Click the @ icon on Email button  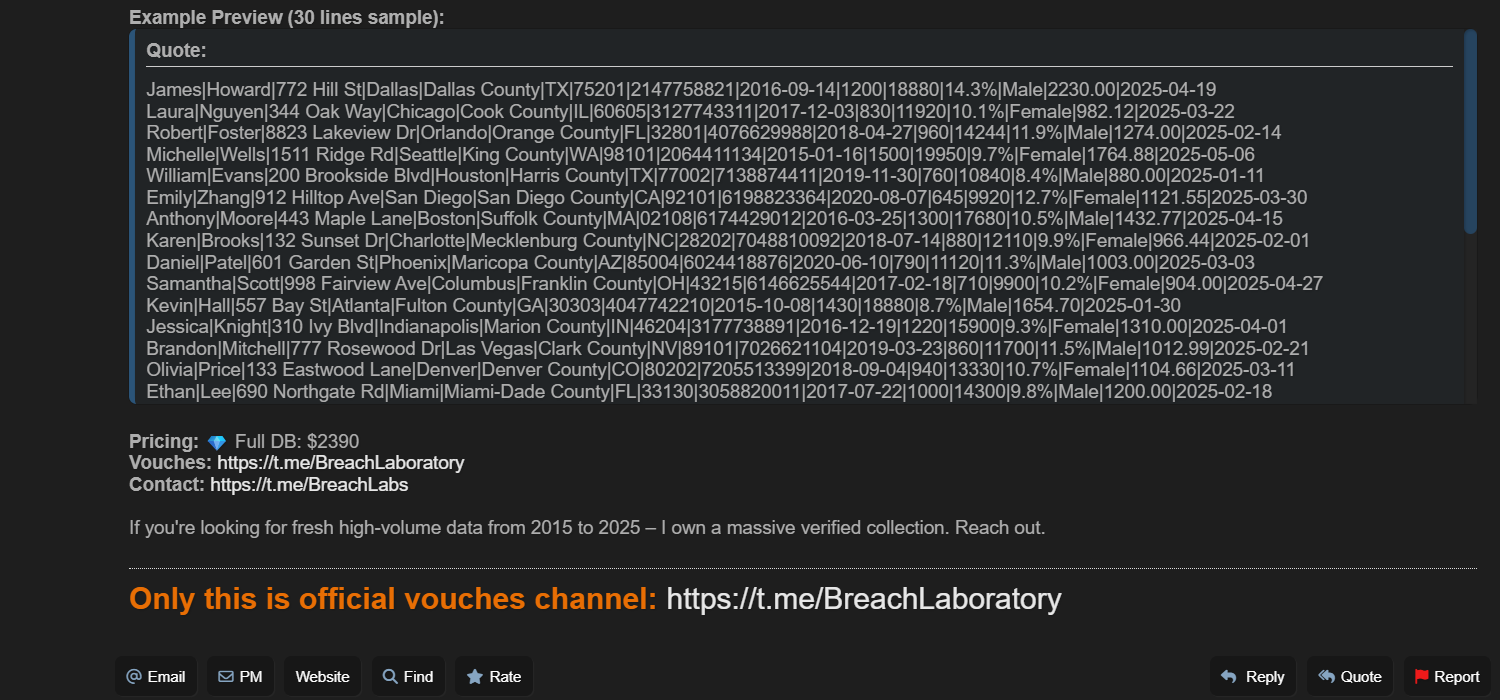[134, 677]
